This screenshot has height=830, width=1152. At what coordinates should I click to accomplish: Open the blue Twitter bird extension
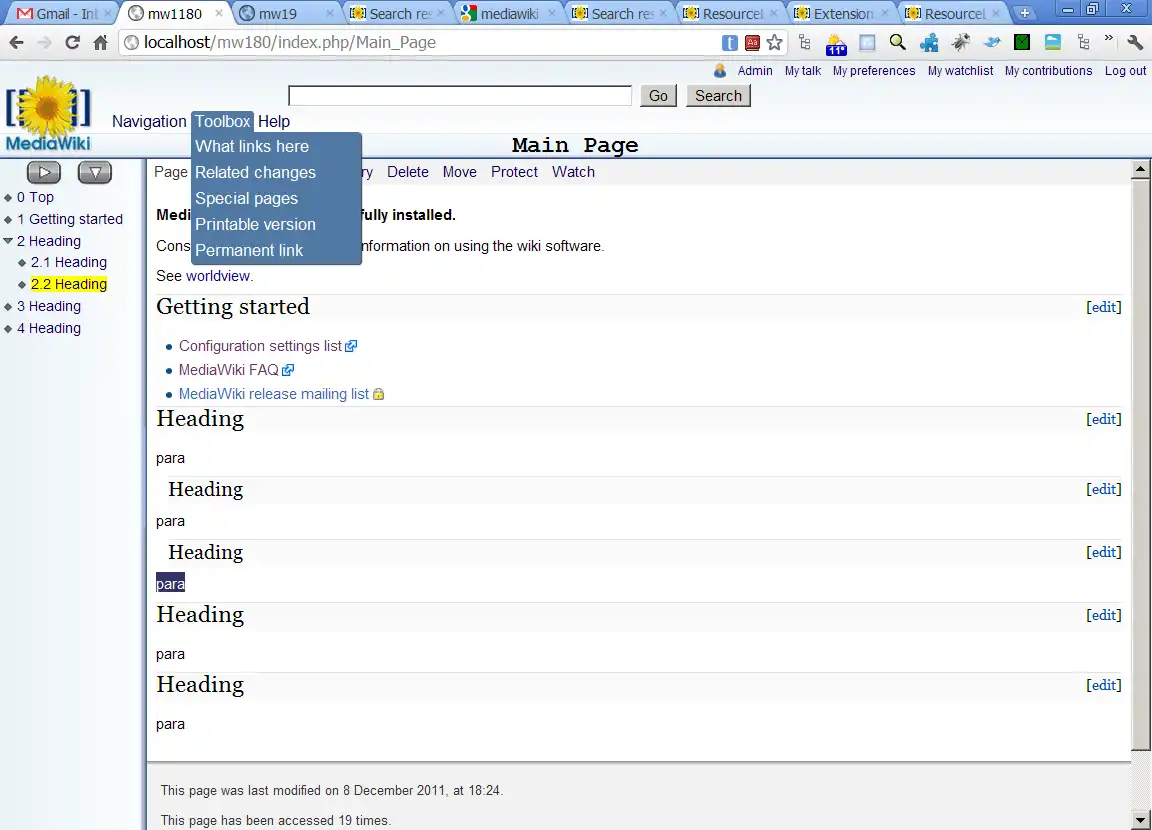tap(992, 43)
